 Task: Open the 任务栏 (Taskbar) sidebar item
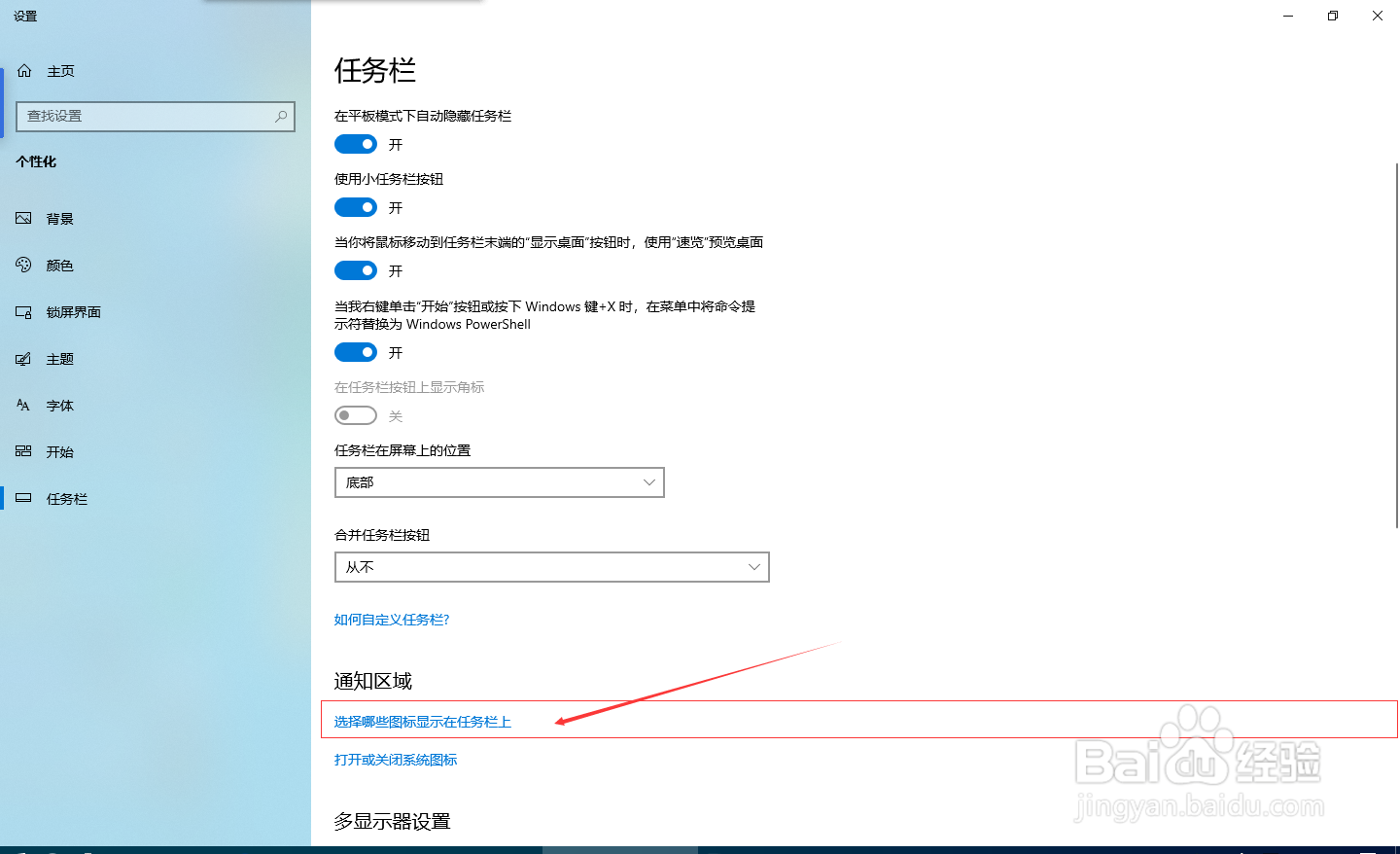click(x=65, y=498)
